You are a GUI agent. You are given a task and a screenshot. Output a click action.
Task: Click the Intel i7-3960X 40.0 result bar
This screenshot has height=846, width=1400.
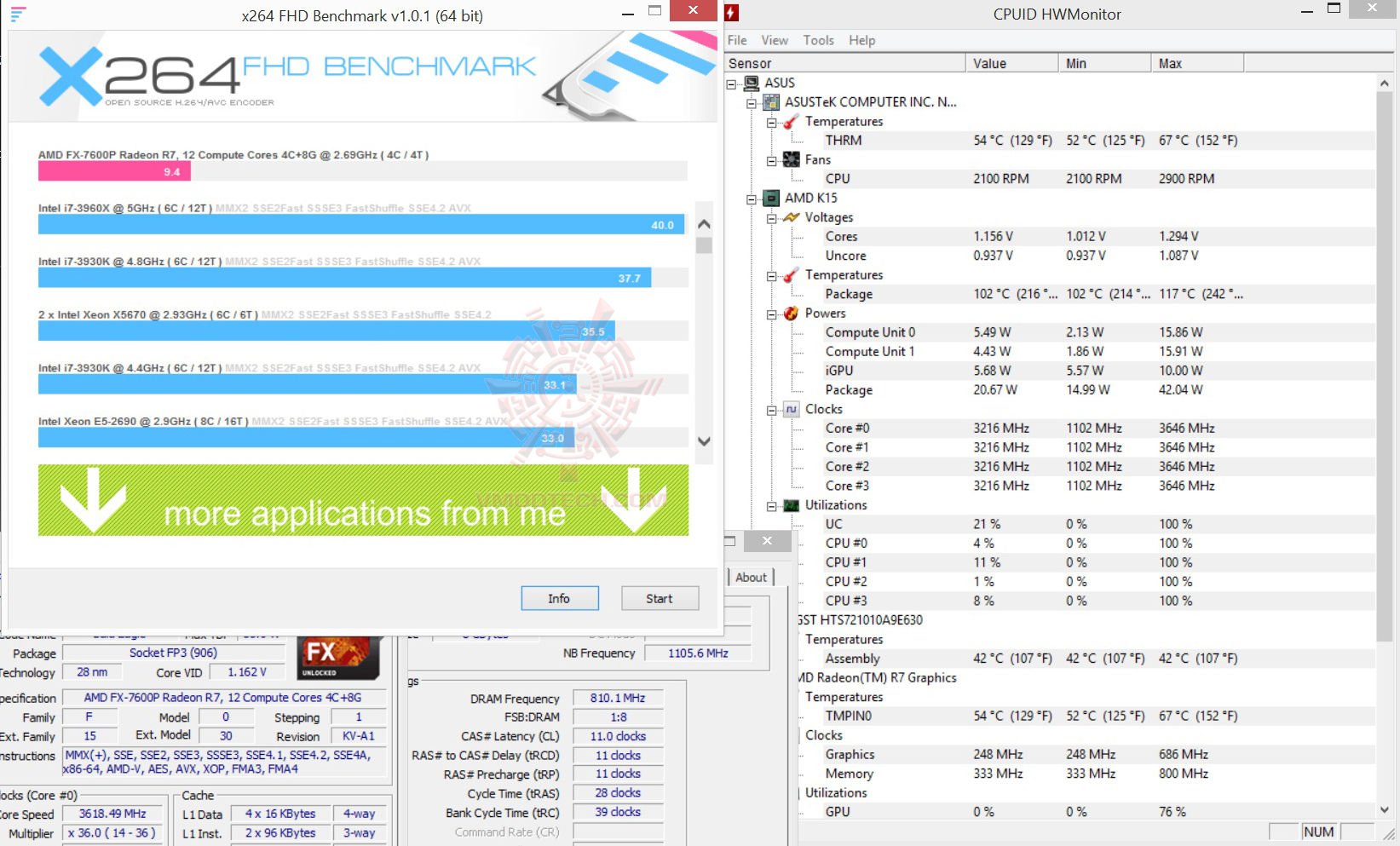(361, 224)
